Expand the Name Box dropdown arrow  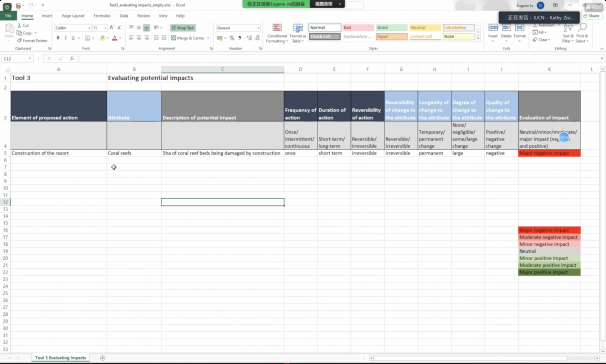point(30,59)
